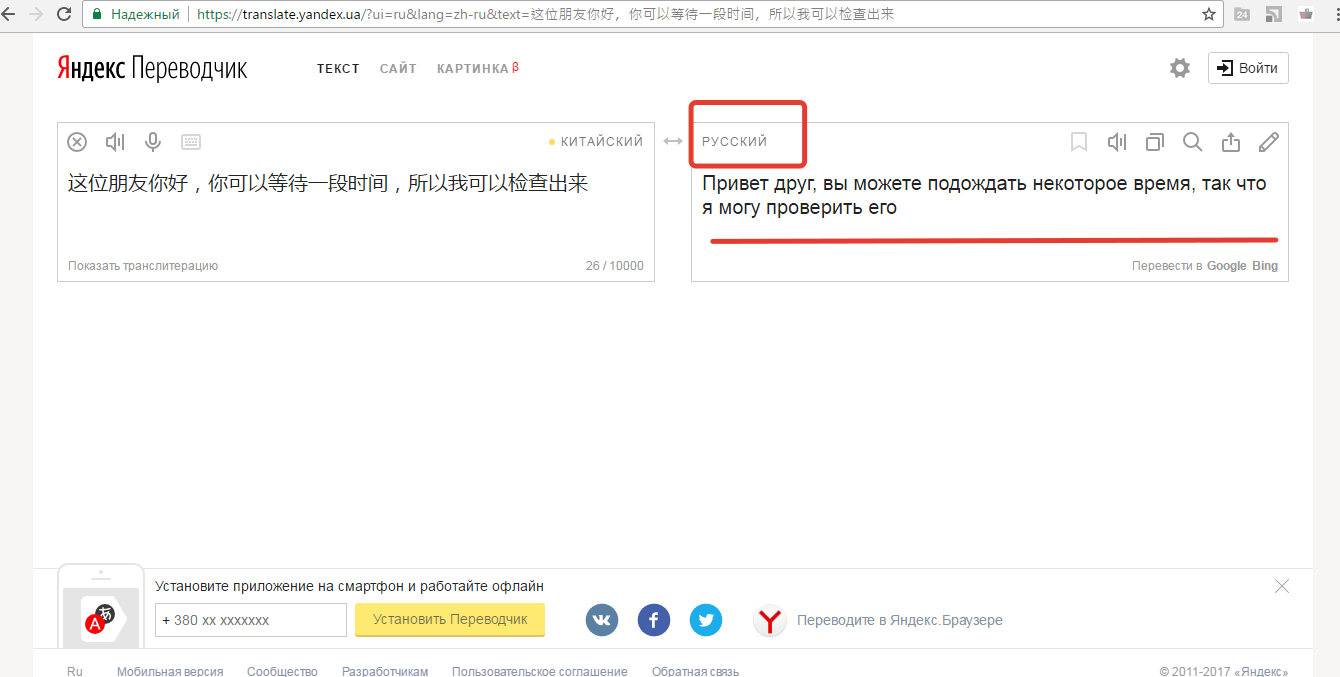Image resolution: width=1340 pixels, height=677 pixels.
Task: Open Мобильная версия footer link
Action: [170, 672]
